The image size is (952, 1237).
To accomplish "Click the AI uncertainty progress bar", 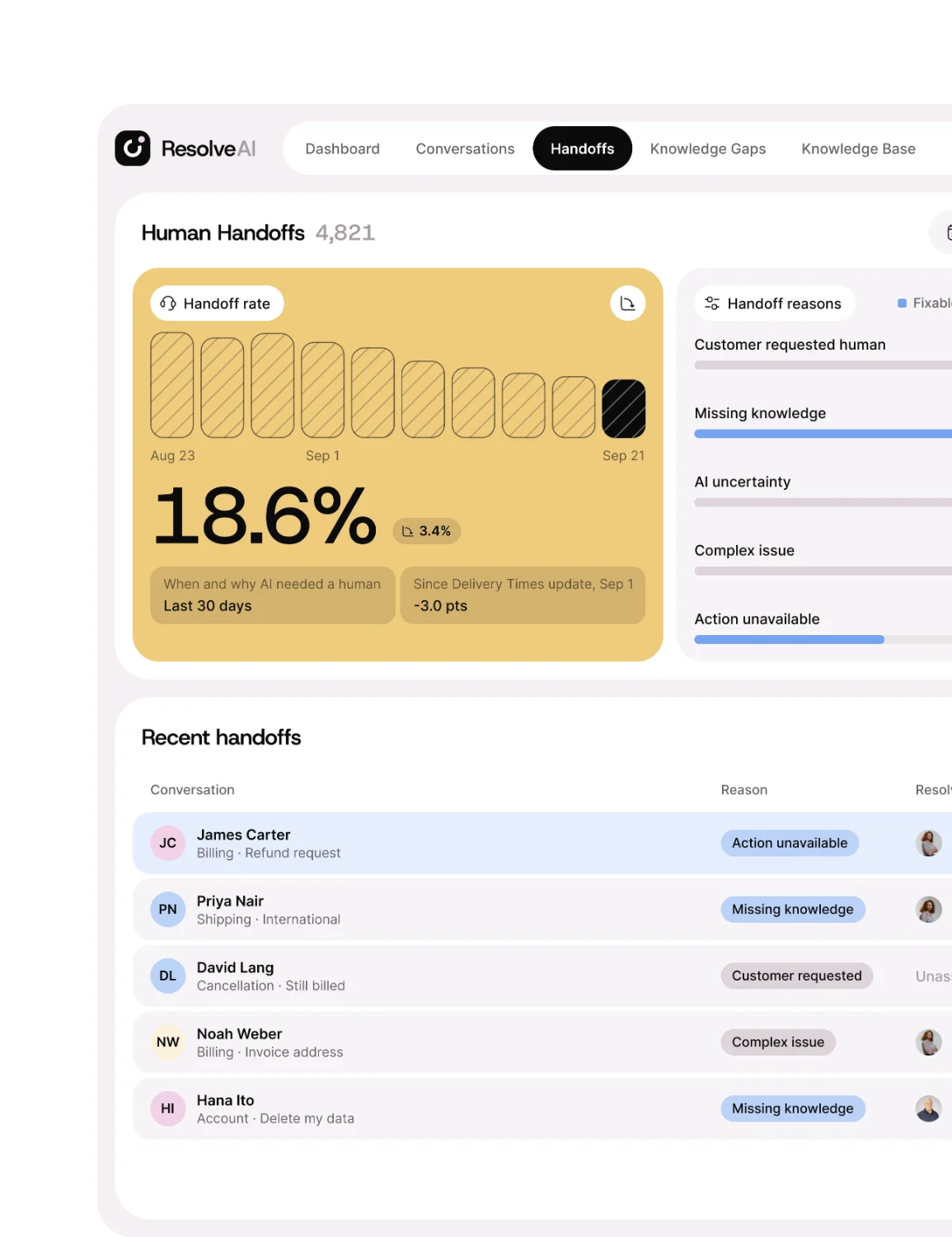I will pyautogui.click(x=823, y=502).
